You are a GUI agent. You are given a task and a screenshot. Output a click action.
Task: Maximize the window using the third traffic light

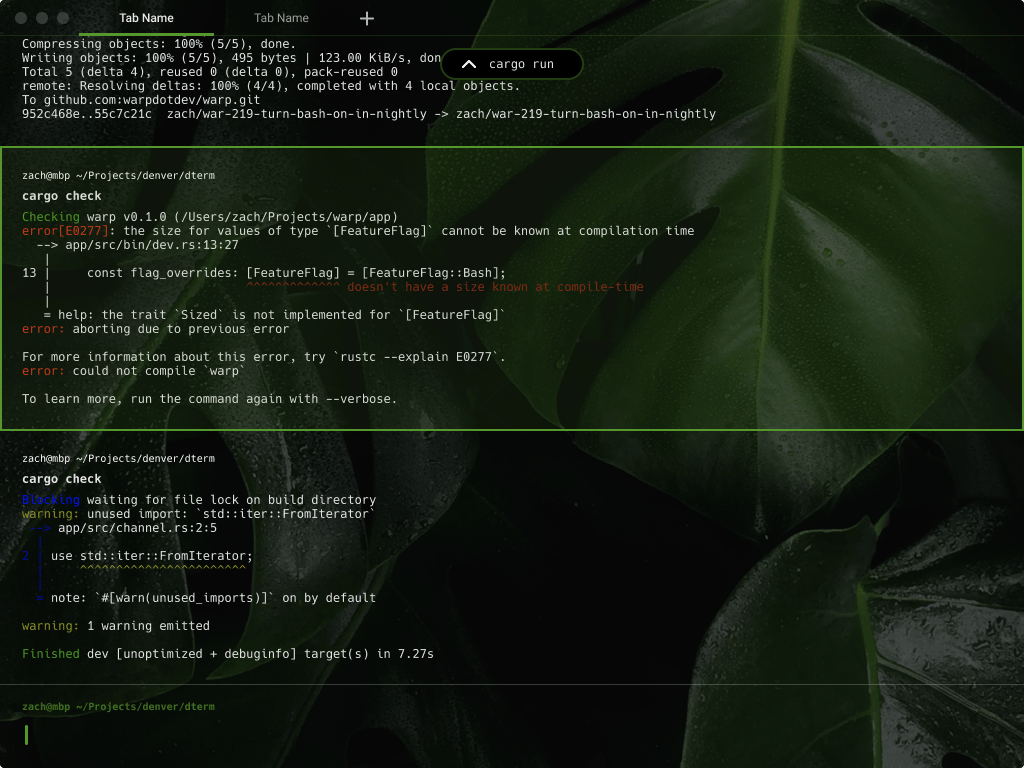pyautogui.click(x=63, y=18)
